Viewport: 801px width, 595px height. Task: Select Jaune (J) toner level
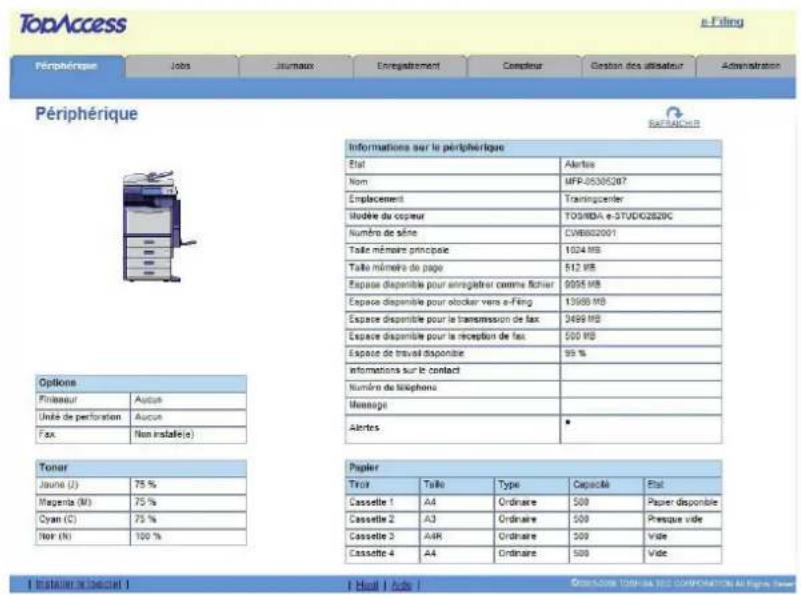(x=145, y=485)
